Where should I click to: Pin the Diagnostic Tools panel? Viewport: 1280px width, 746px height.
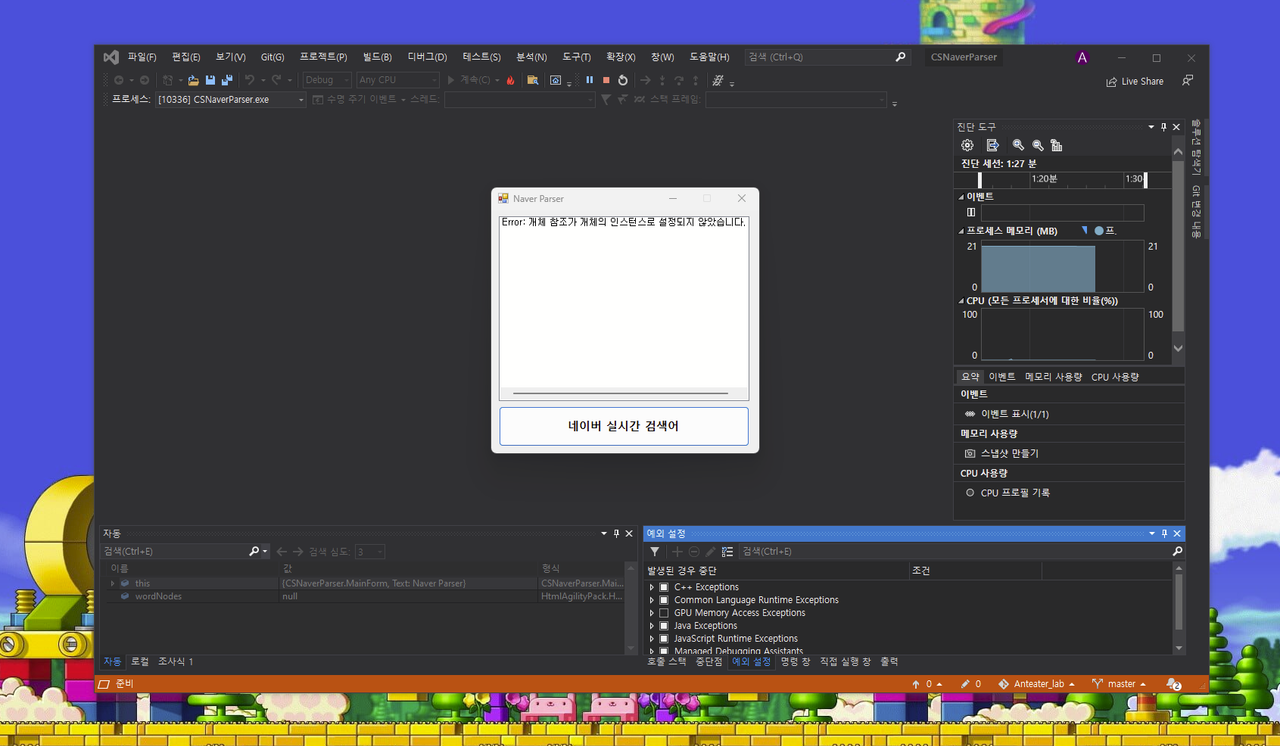pos(1163,127)
